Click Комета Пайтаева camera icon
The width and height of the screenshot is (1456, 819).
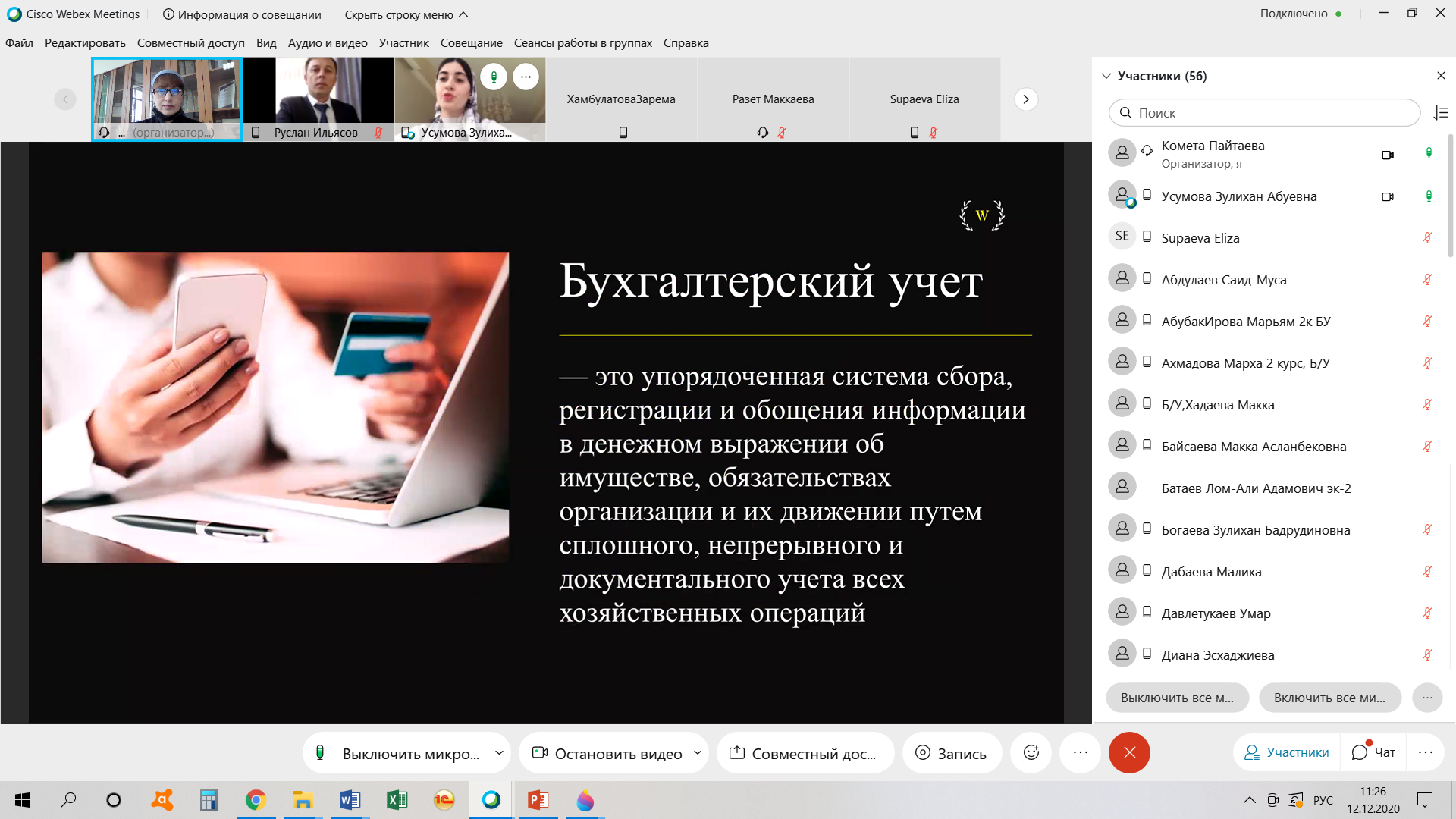(1388, 155)
